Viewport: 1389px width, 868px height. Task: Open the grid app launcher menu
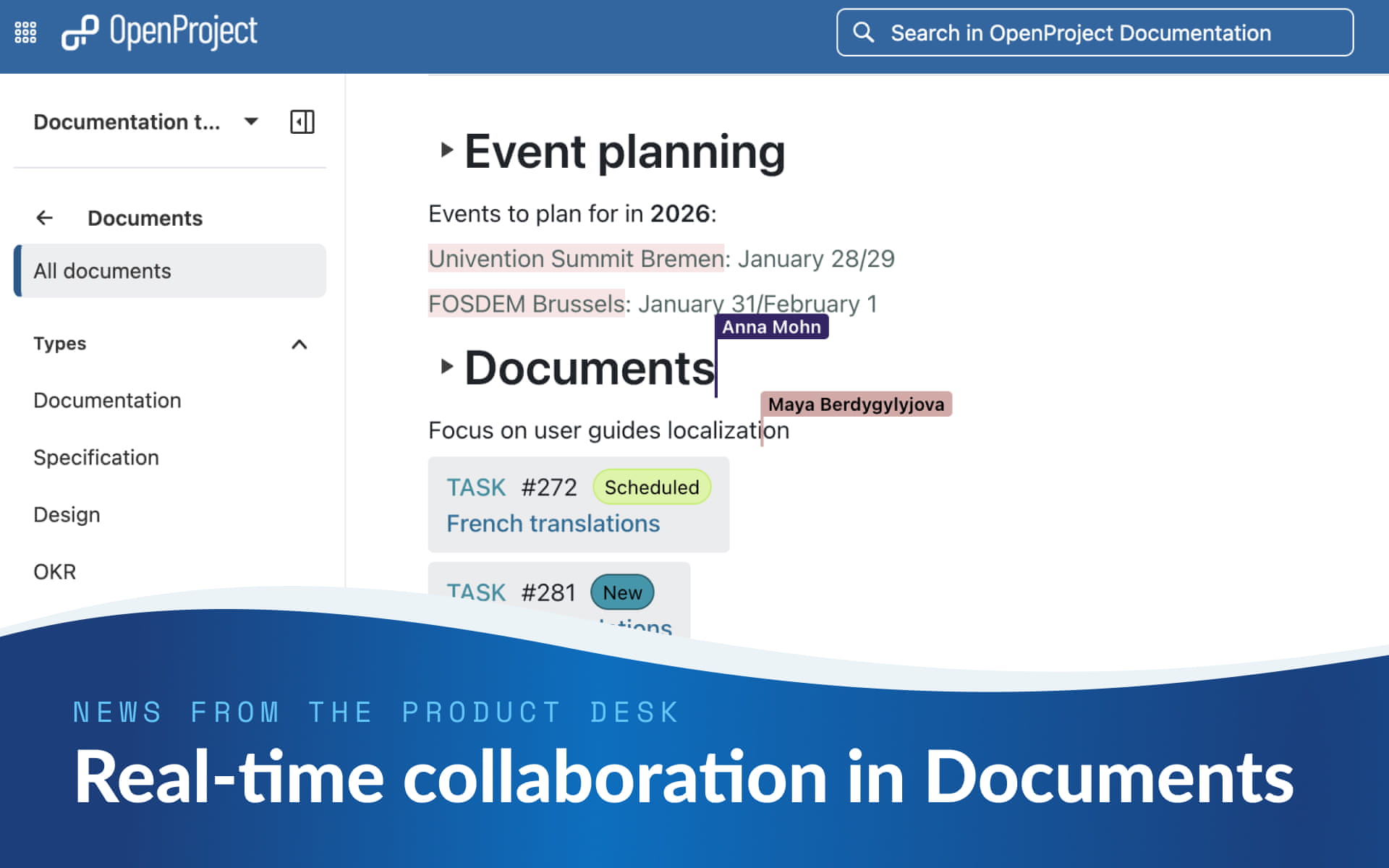(25, 32)
